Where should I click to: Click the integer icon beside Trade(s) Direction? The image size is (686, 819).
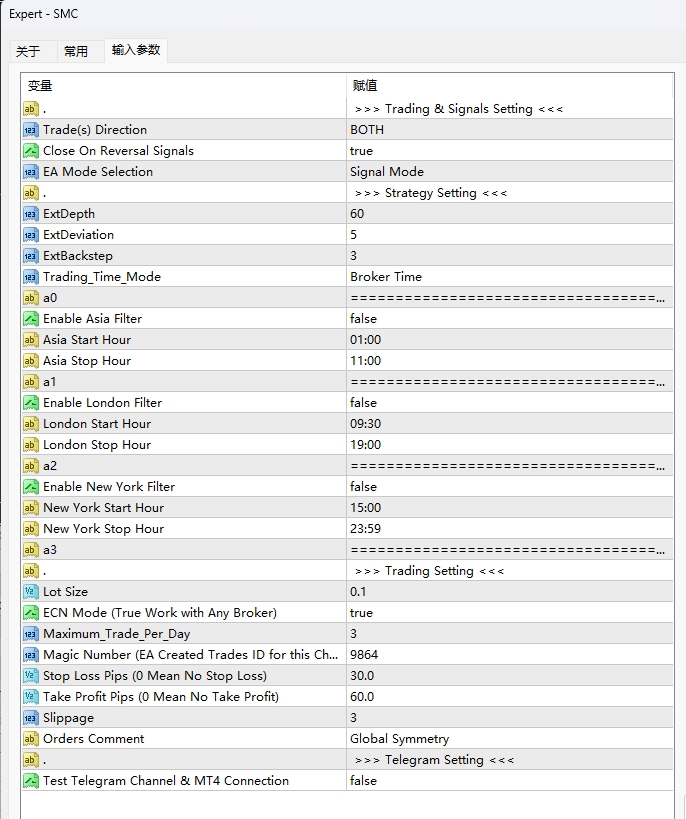coord(31,130)
